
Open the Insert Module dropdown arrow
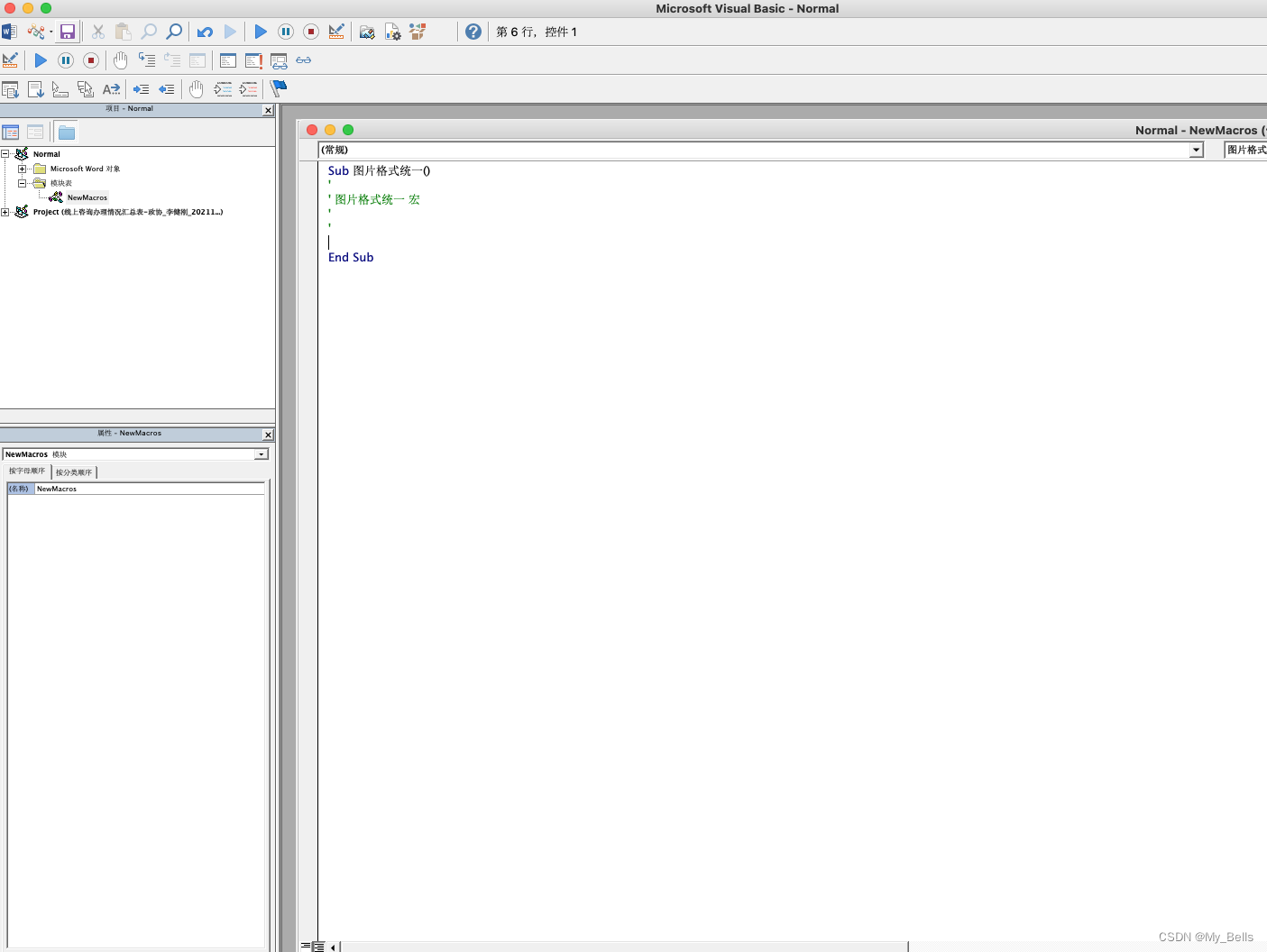51,32
